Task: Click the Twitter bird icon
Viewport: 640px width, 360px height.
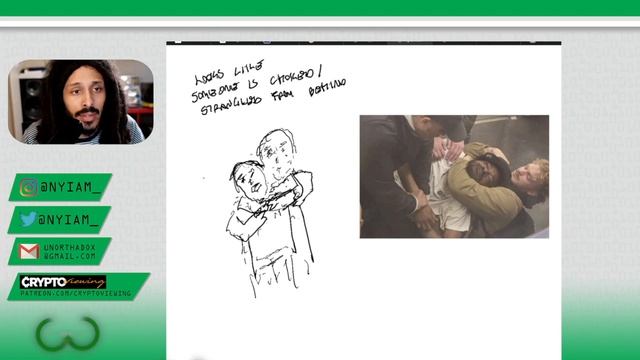Action: click(28, 220)
